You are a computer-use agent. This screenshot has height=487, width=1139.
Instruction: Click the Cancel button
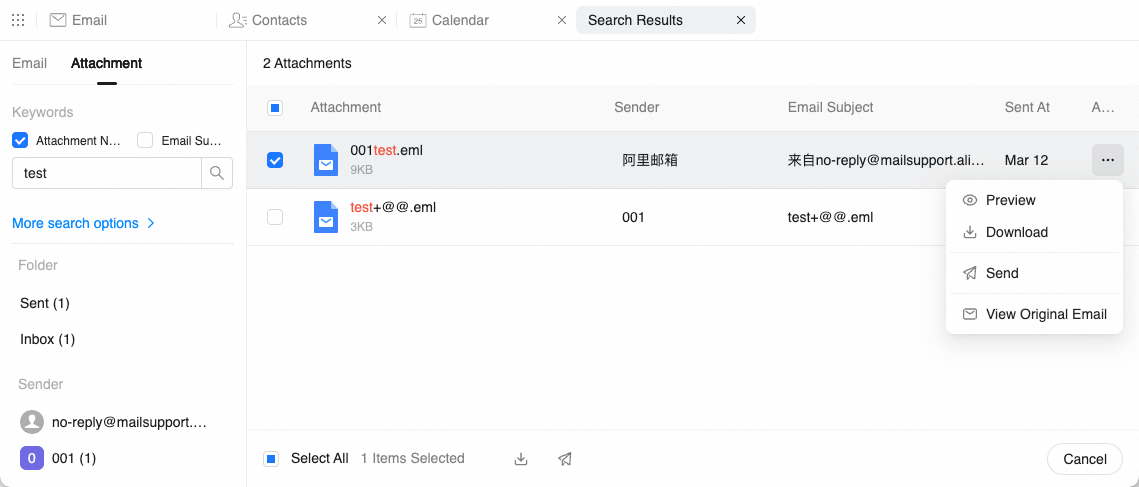click(1085, 459)
